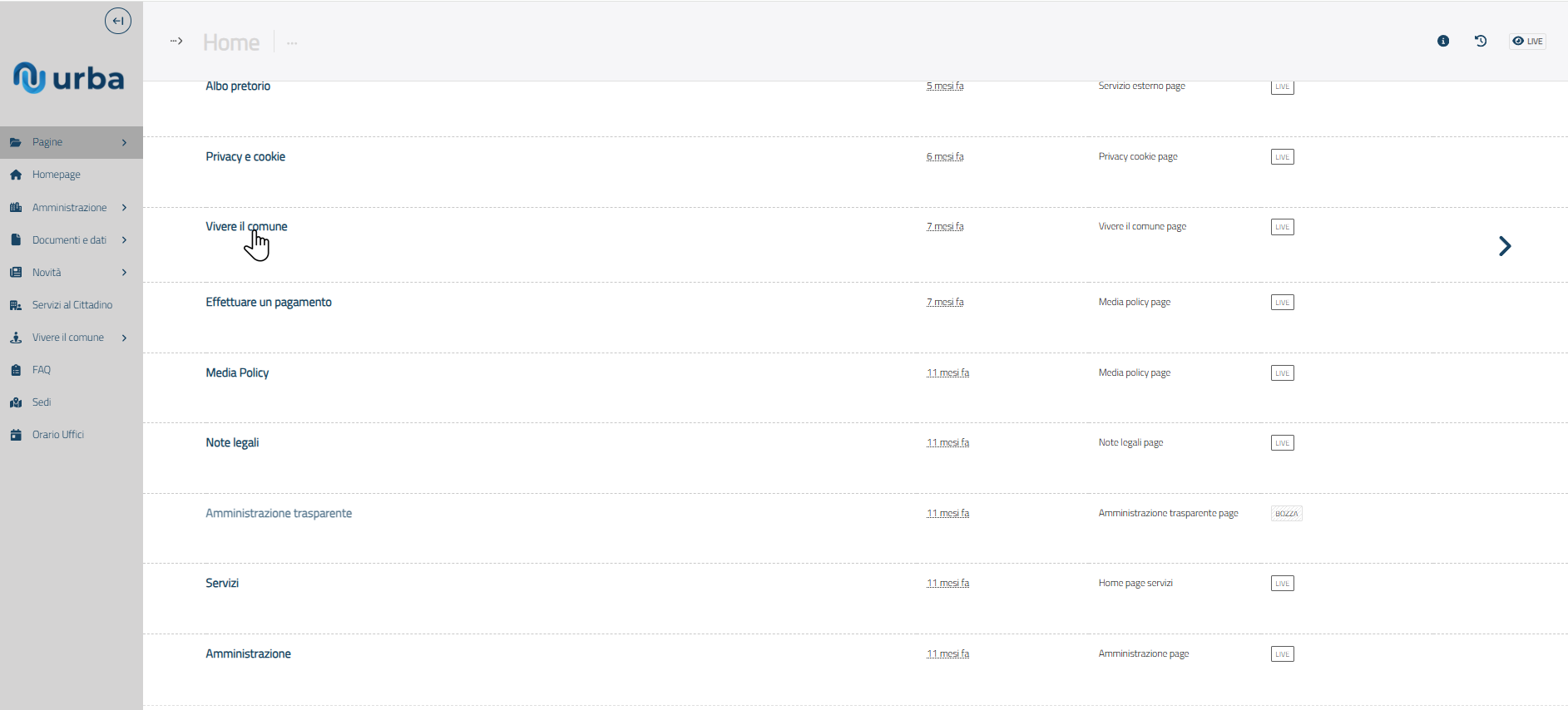1568x710 pixels.
Task: Collapse the sidebar with the arrow icon
Action: click(118, 21)
